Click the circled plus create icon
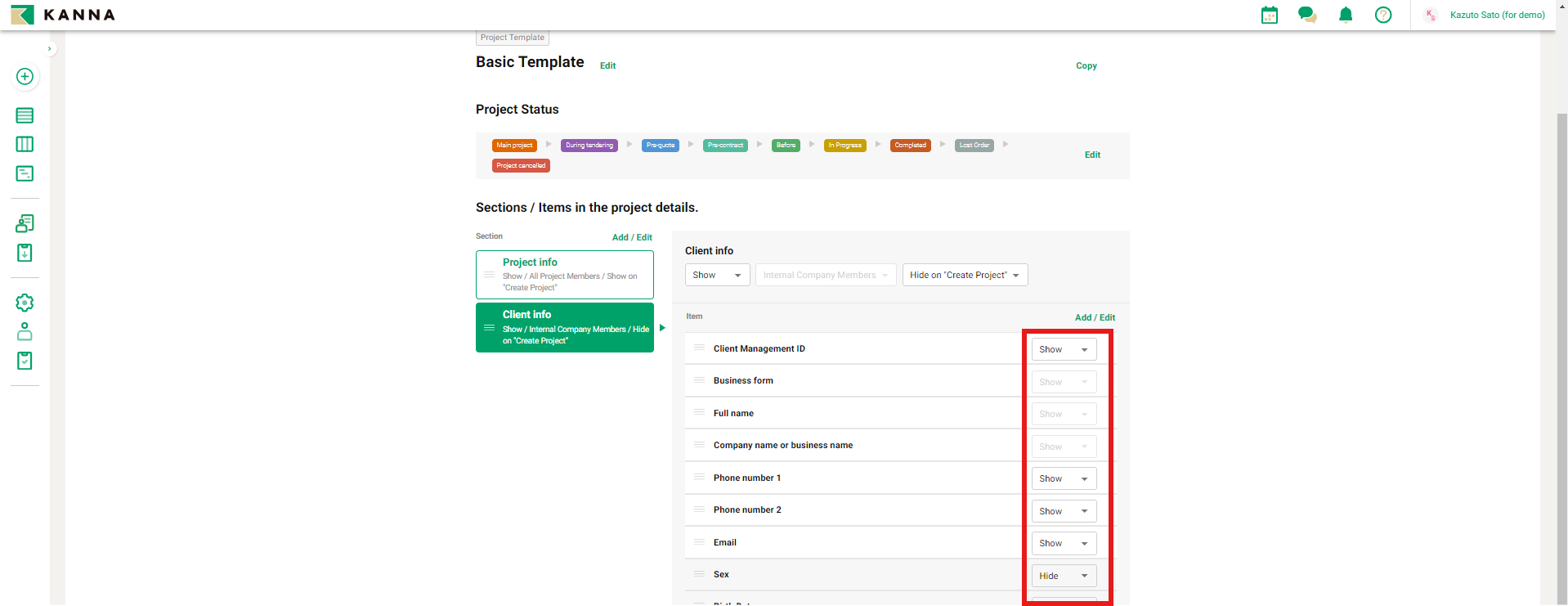 [25, 77]
